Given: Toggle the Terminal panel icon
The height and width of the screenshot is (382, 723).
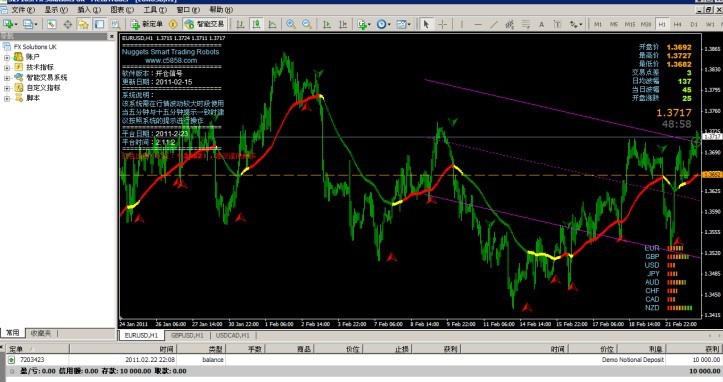Looking at the screenshot, I should 99,24.
